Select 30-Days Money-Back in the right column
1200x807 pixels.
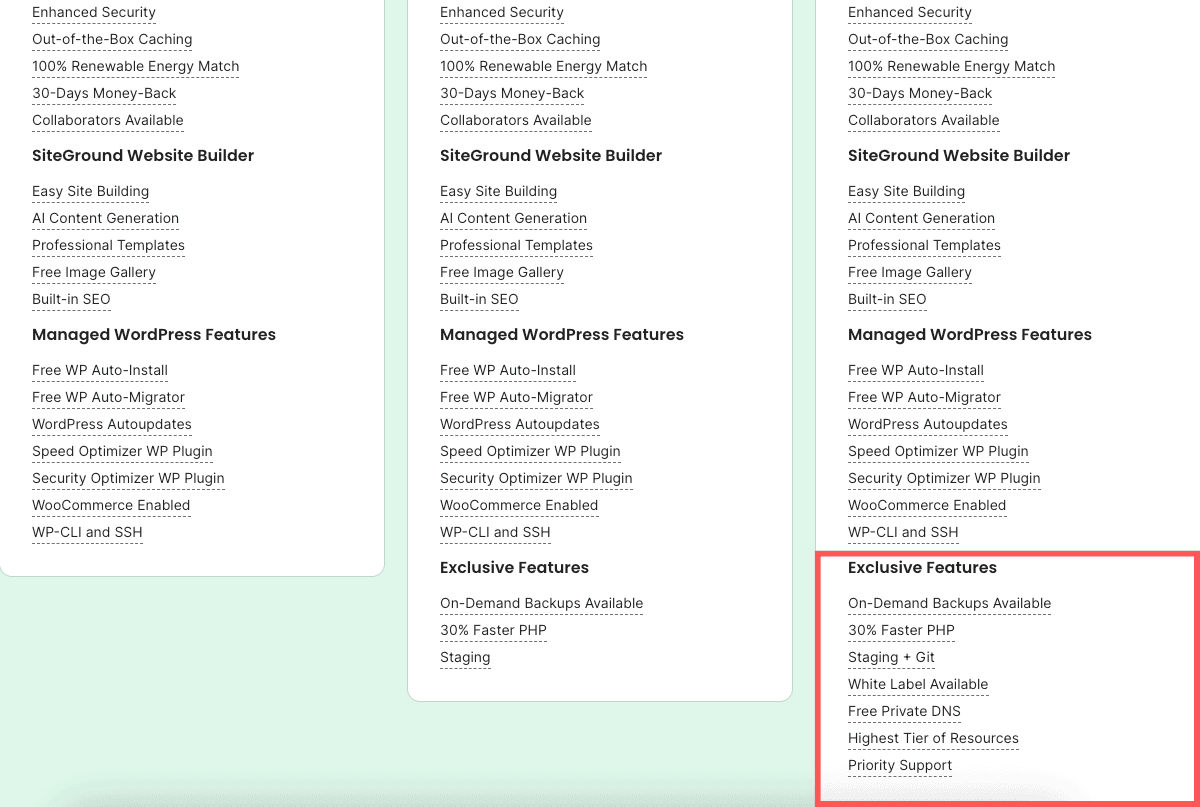coord(920,94)
